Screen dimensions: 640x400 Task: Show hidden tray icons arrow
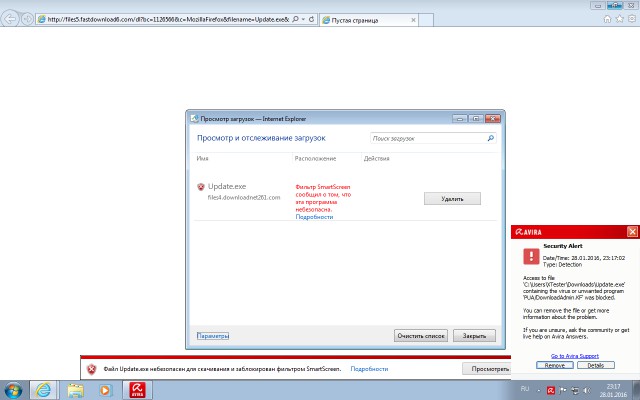click(539, 390)
